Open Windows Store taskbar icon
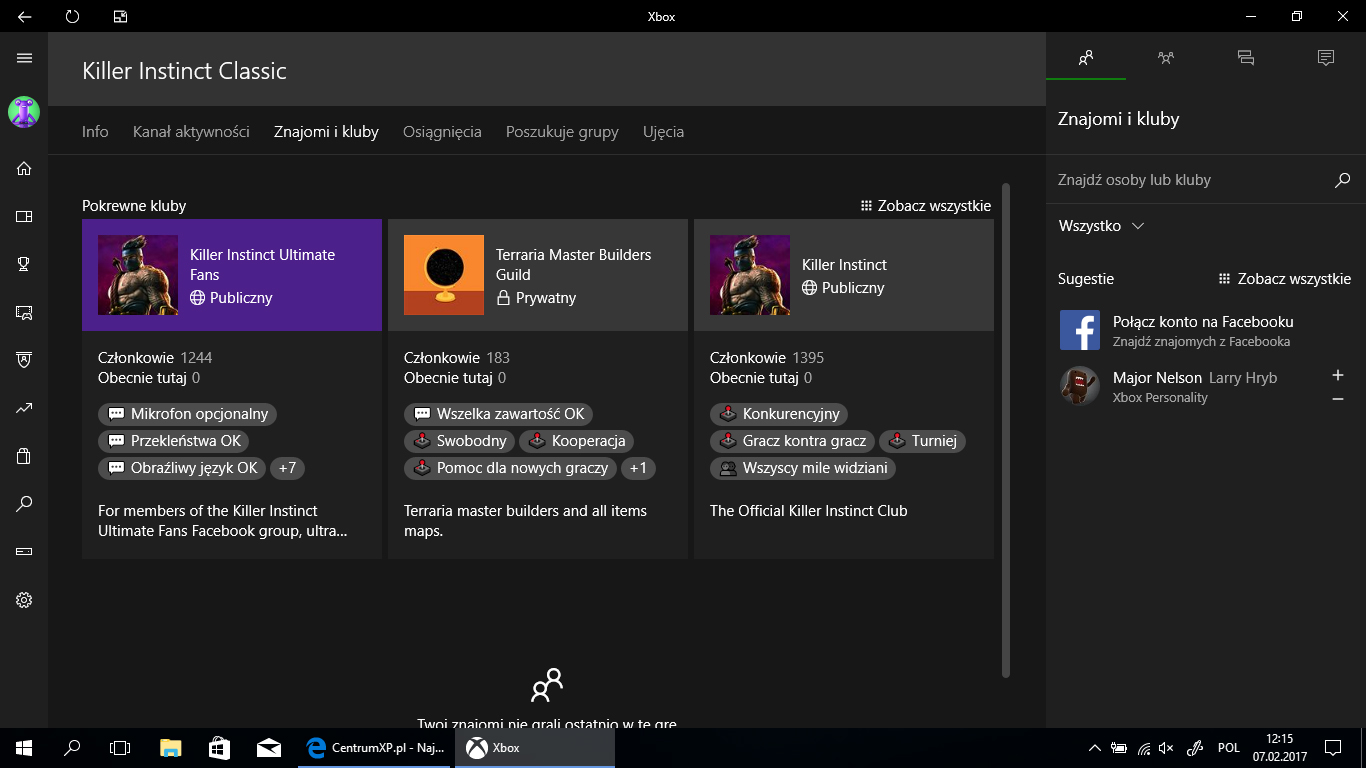The image size is (1366, 768). click(x=219, y=747)
